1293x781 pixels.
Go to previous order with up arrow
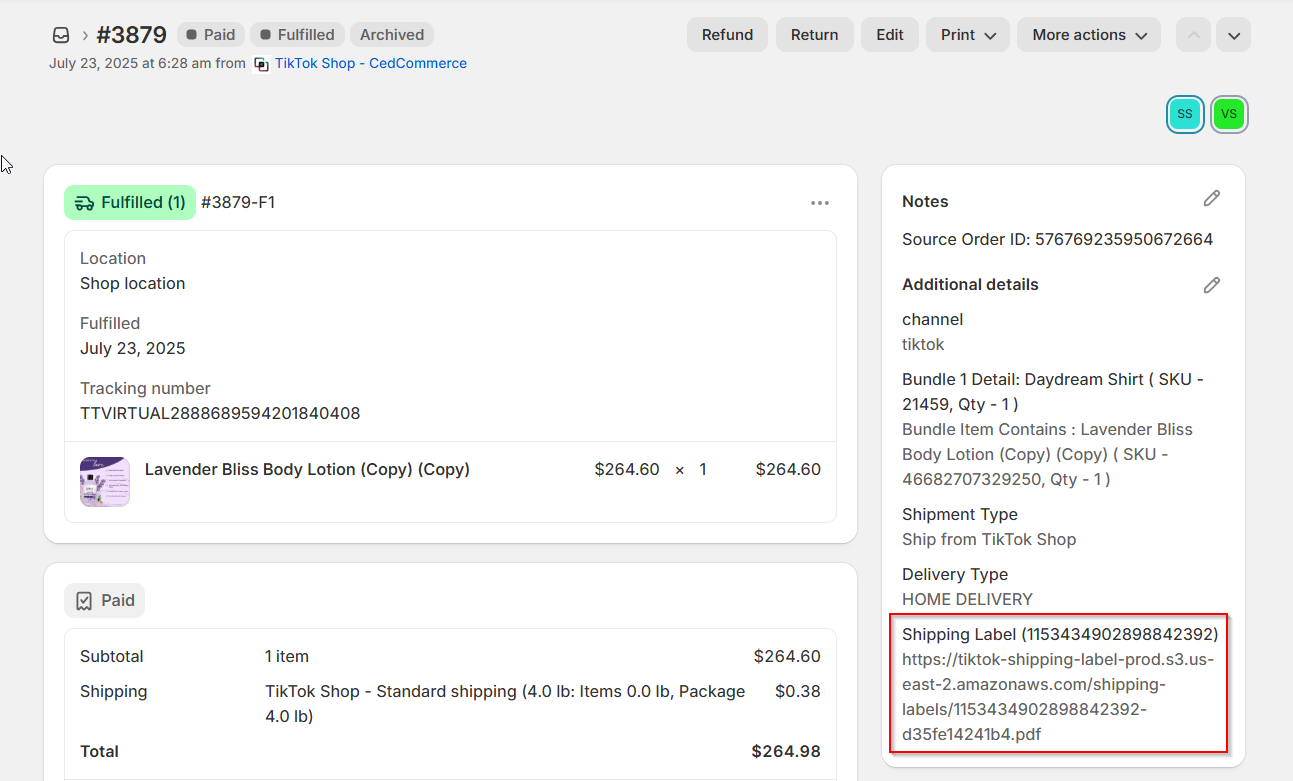tap(1192, 35)
